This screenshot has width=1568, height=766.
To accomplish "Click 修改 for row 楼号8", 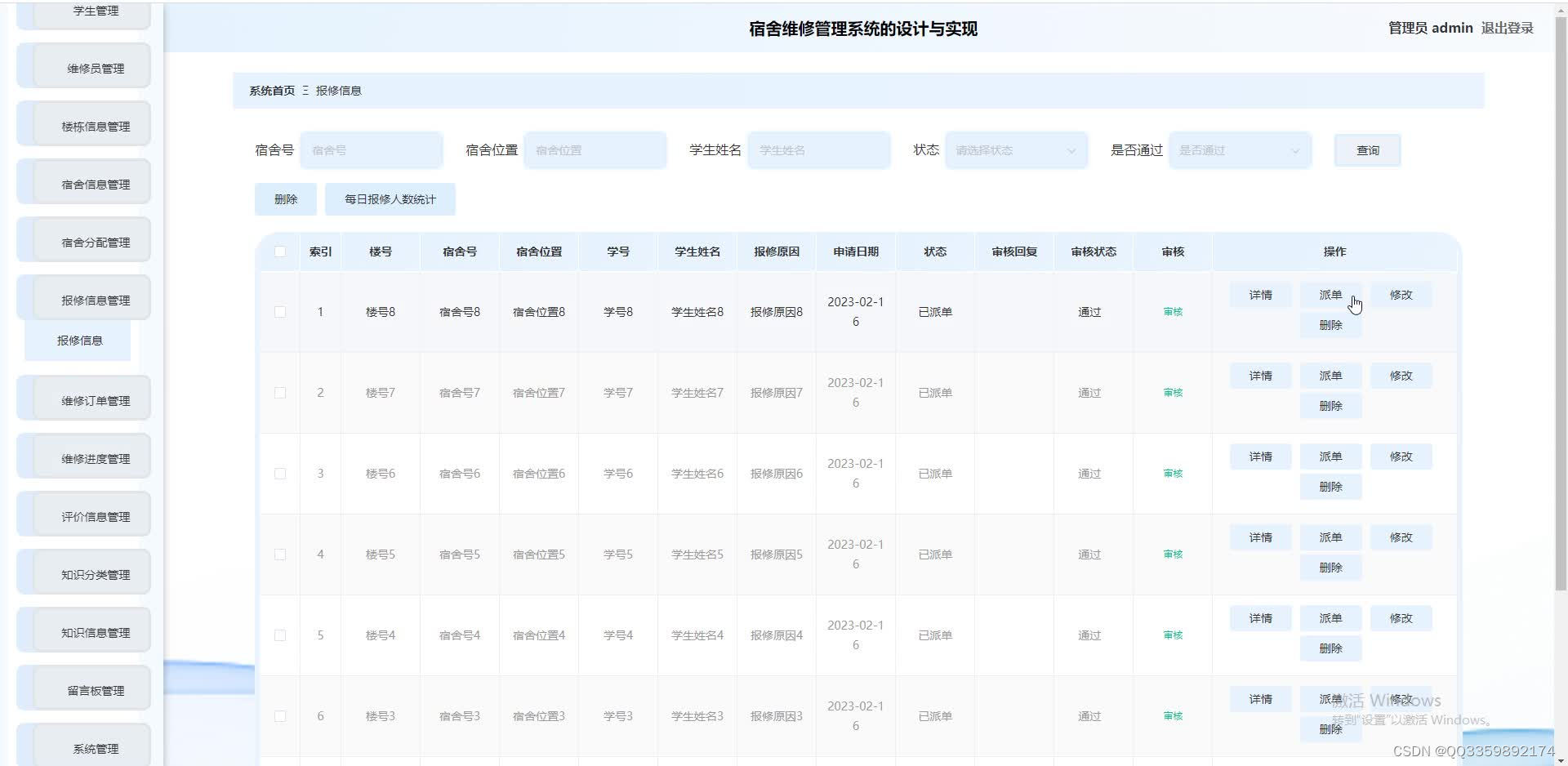I will click(1401, 295).
